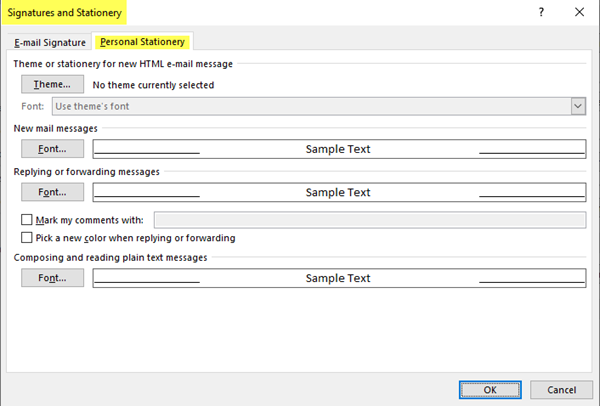Click the replying or forwarding Sample Text preview
Viewport: 600px width, 406px height.
coord(338,192)
